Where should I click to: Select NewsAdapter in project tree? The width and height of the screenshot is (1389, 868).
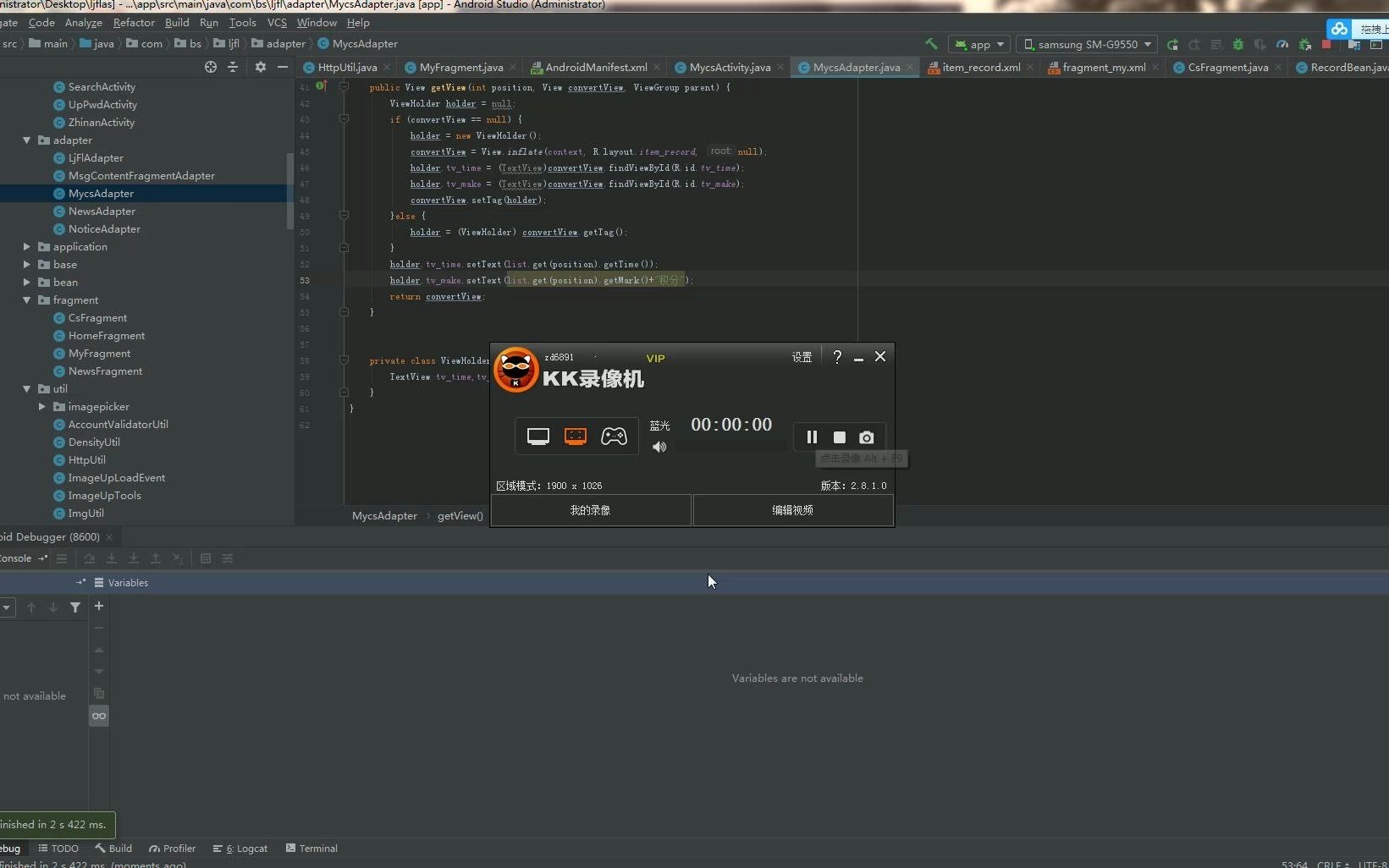pos(102,212)
